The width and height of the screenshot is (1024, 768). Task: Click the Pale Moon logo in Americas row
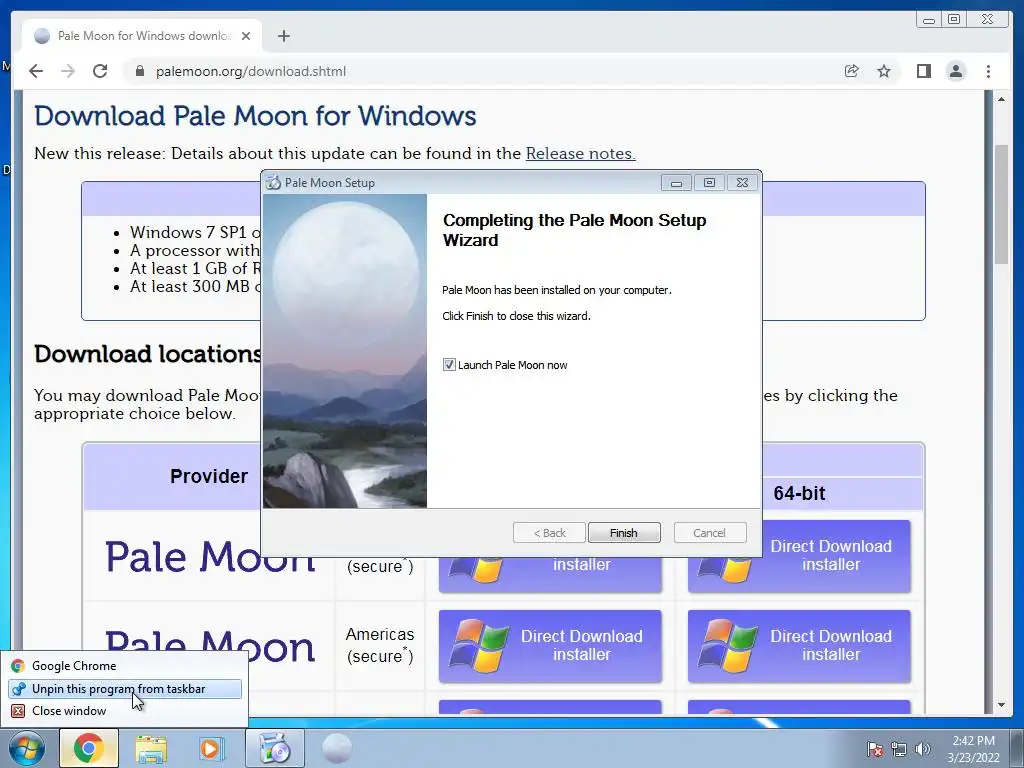pos(210,646)
